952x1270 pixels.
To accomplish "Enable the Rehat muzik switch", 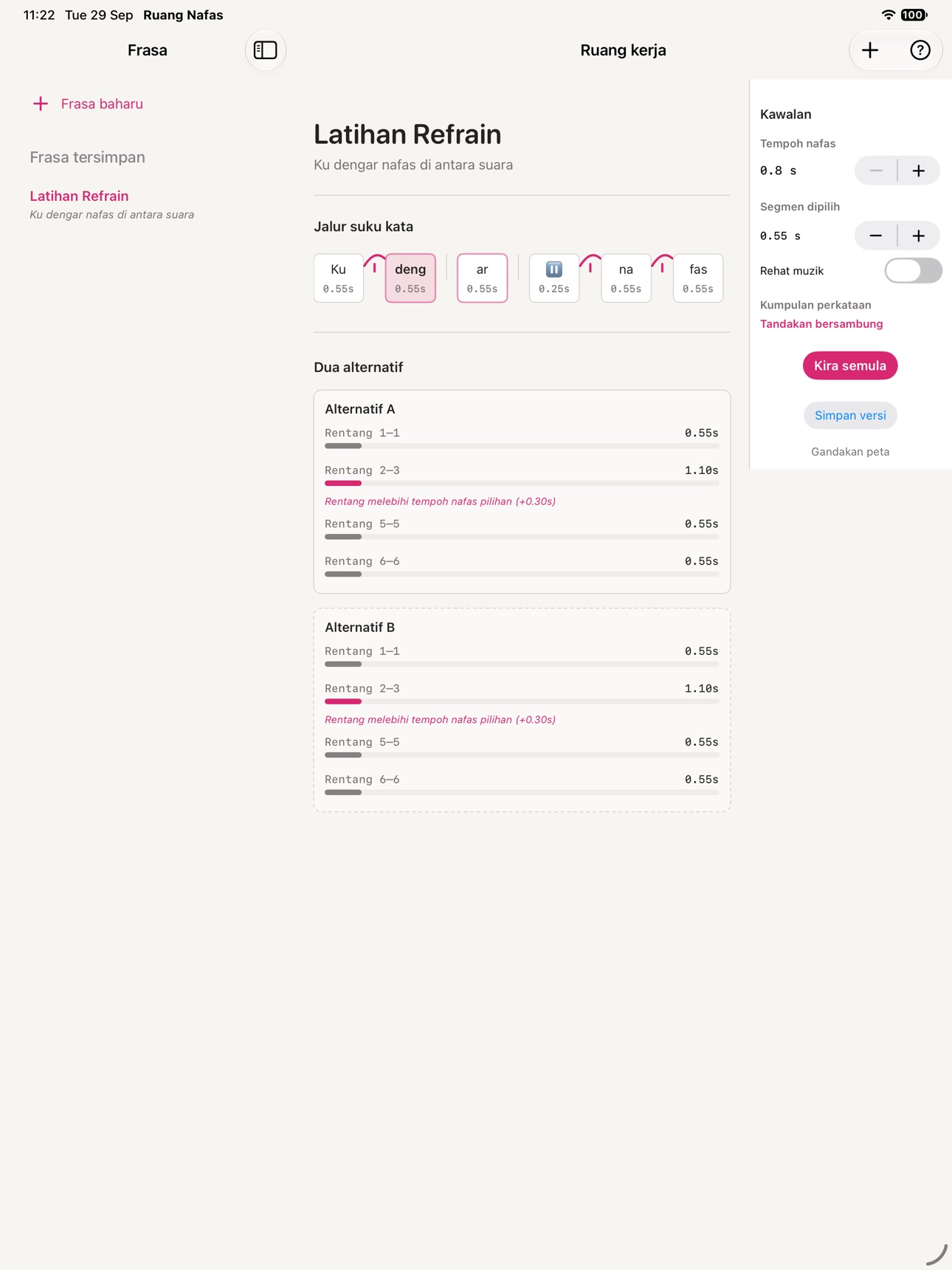I will click(913, 271).
